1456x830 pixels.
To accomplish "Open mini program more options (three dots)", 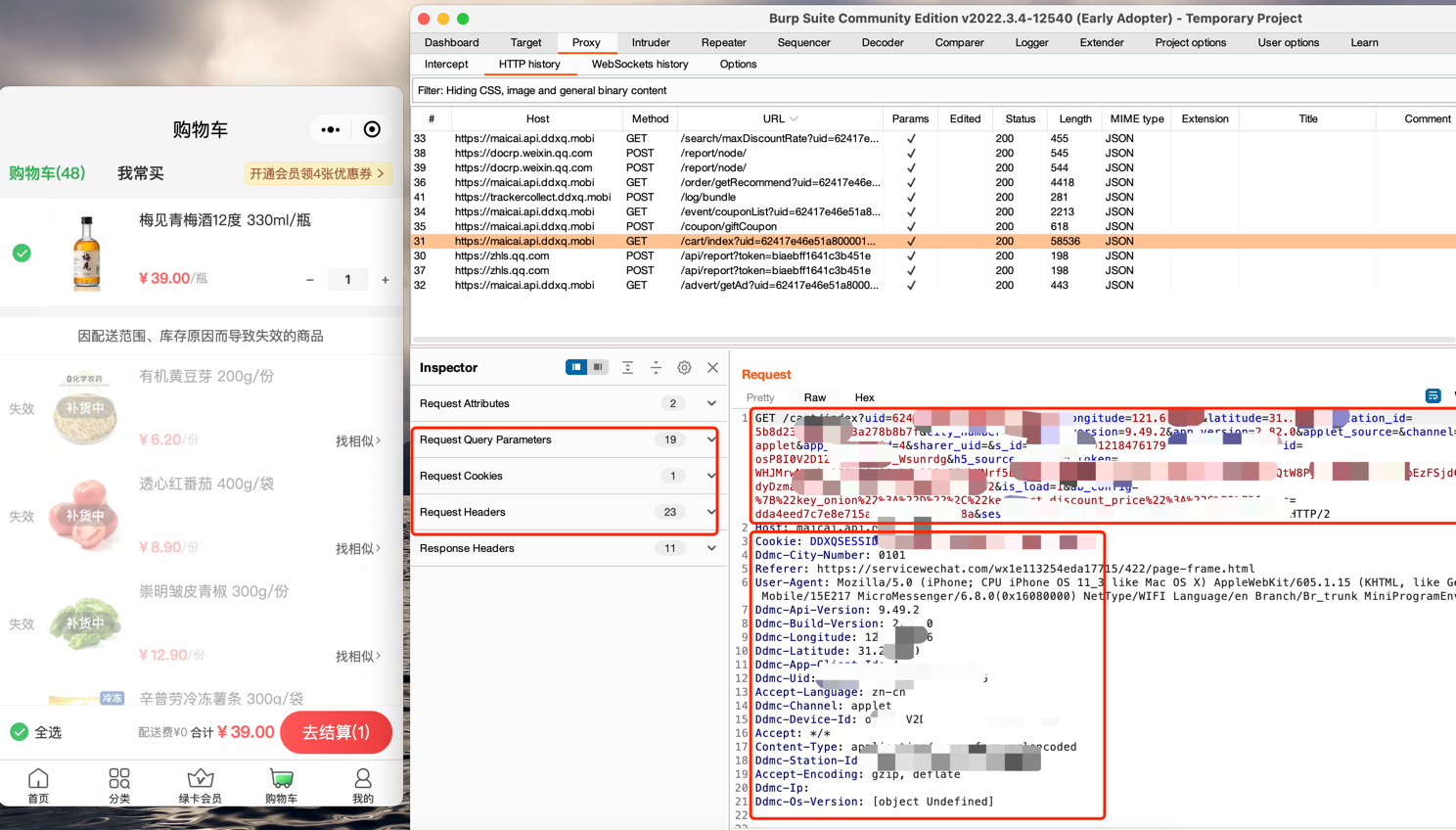I will [x=331, y=129].
